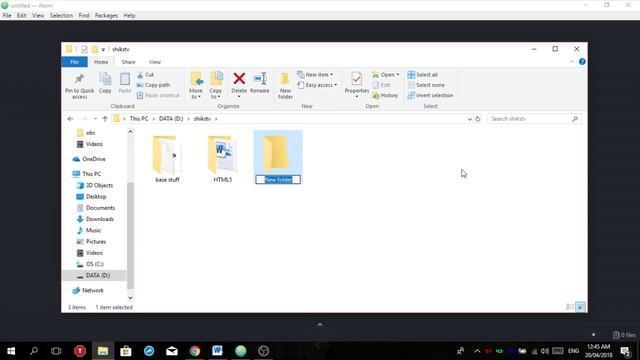Click the Windows Start button

pyautogui.click(x=11, y=351)
